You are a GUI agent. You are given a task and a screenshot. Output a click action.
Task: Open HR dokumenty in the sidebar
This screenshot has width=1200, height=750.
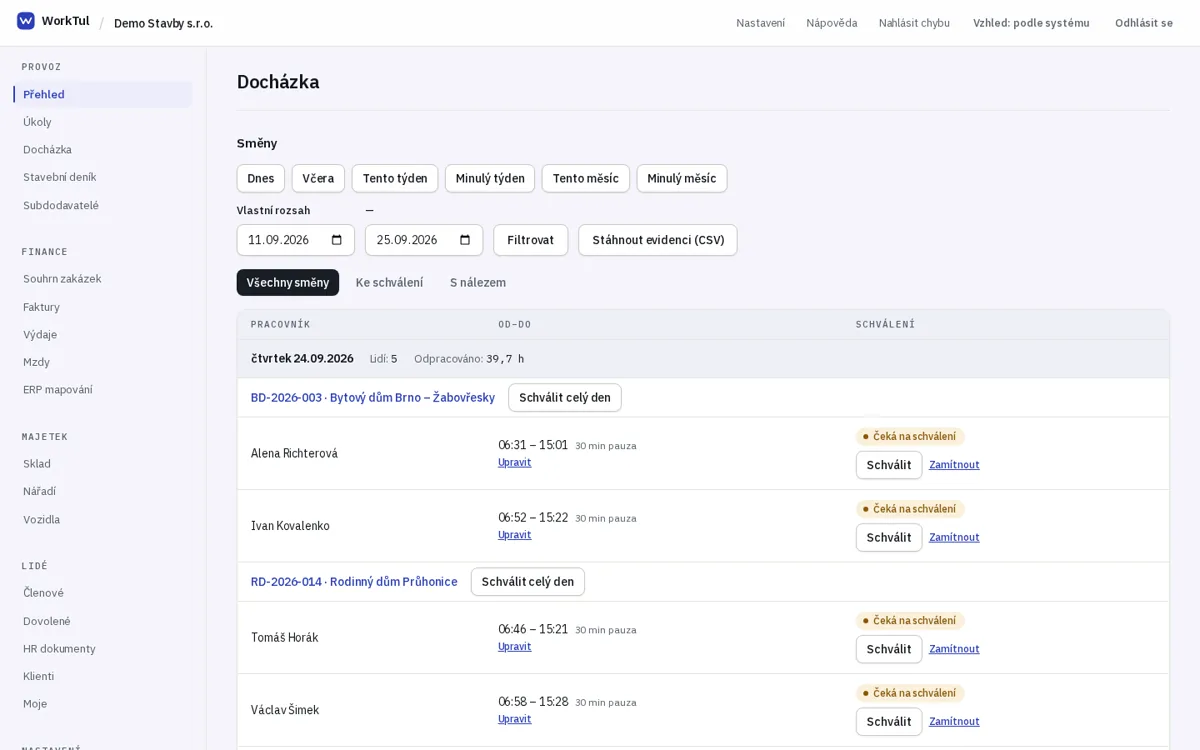[x=102, y=649]
